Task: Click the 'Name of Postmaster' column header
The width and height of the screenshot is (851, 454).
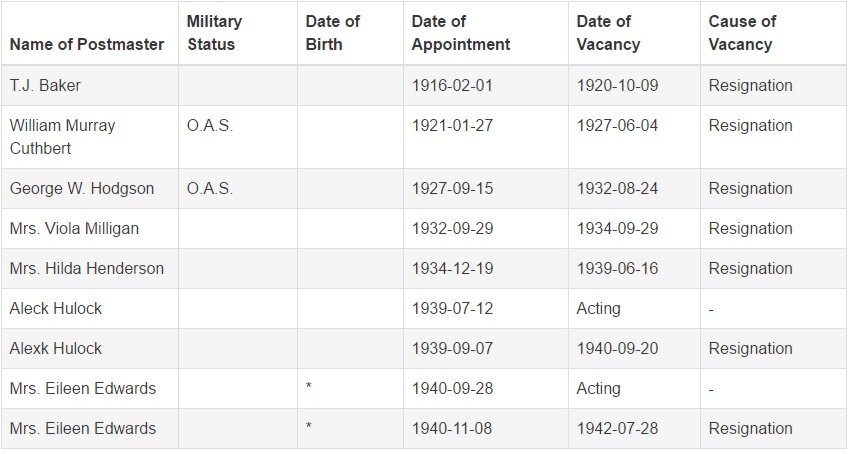Action: click(87, 44)
